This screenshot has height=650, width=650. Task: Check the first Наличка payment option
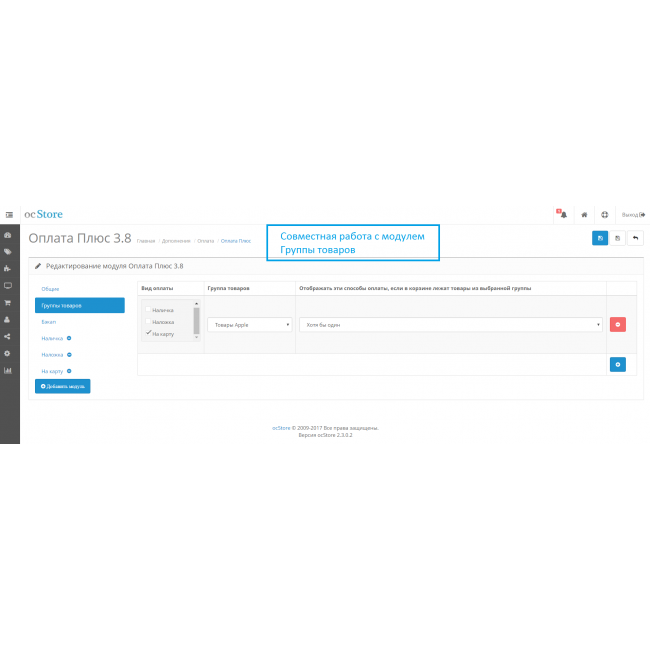[x=149, y=311]
